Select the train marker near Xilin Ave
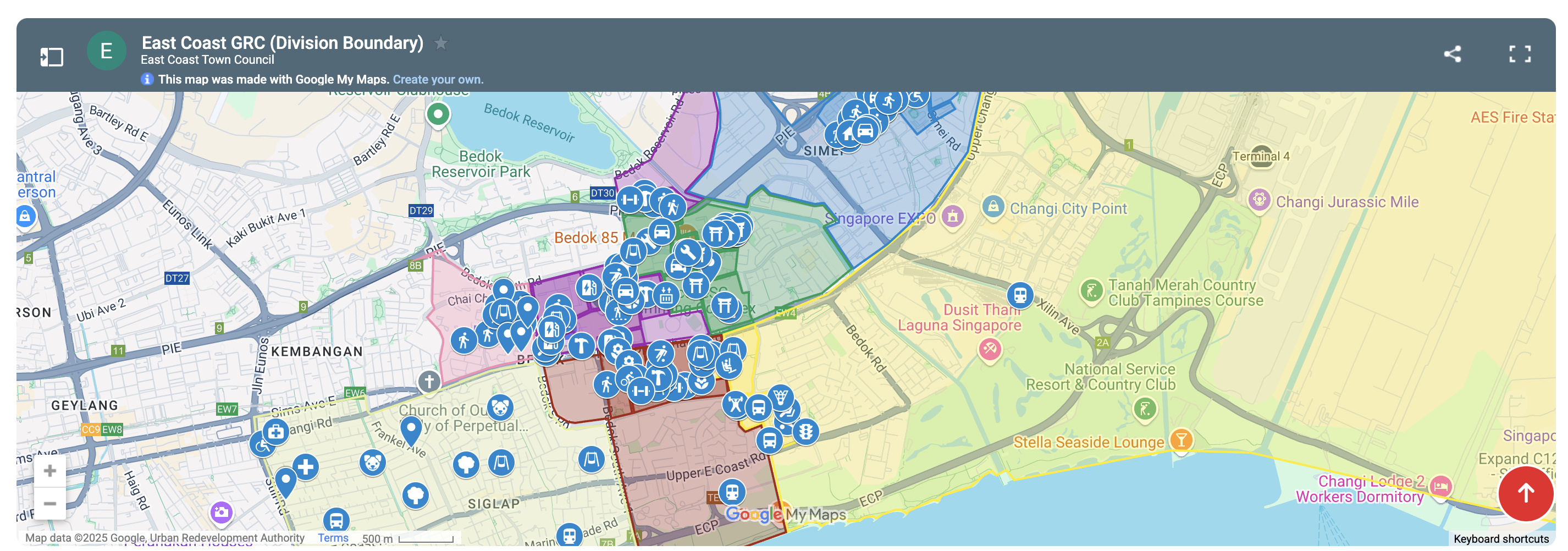 click(x=1020, y=296)
